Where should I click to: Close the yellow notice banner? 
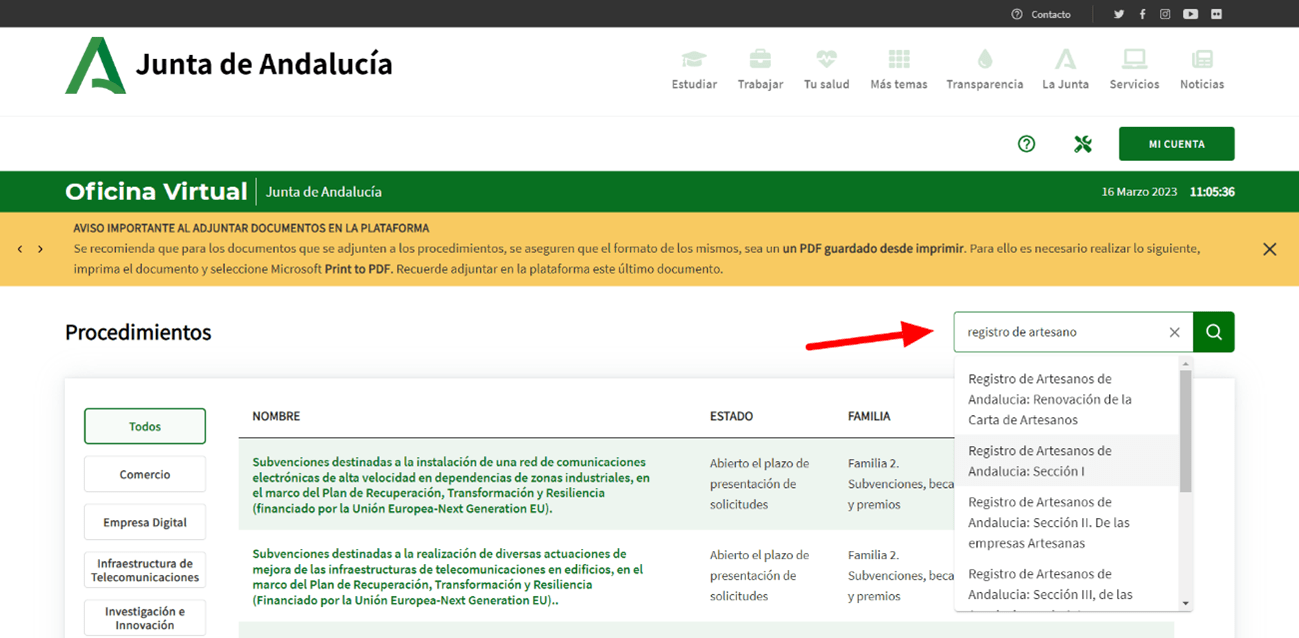pyautogui.click(x=1269, y=249)
